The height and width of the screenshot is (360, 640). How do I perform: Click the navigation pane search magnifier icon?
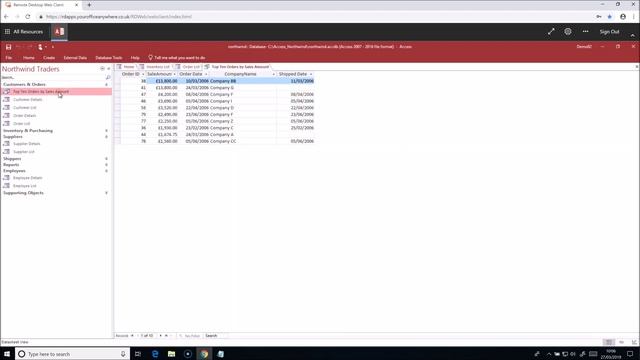tap(108, 77)
